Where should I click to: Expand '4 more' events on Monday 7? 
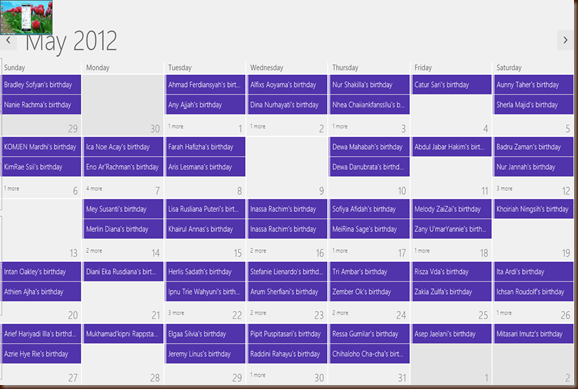coord(94,188)
